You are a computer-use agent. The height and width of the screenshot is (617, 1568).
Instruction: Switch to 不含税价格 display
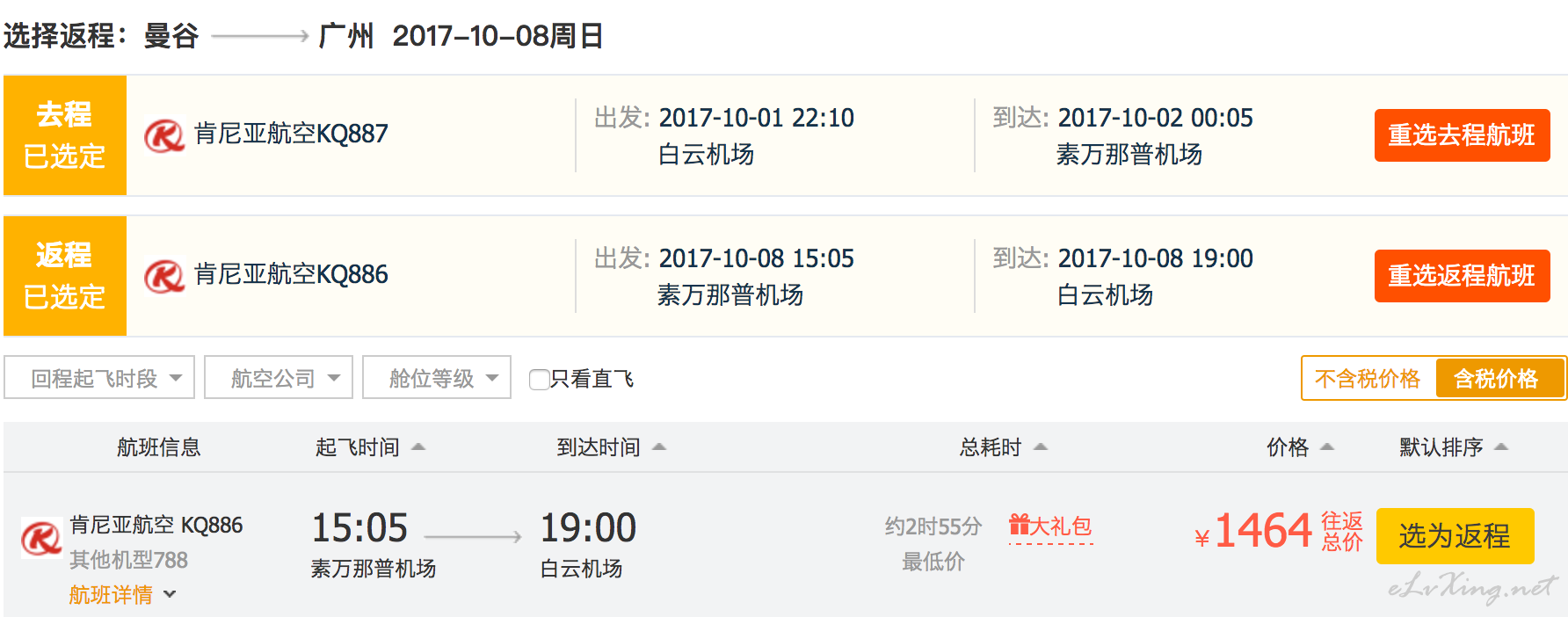coord(1368,379)
